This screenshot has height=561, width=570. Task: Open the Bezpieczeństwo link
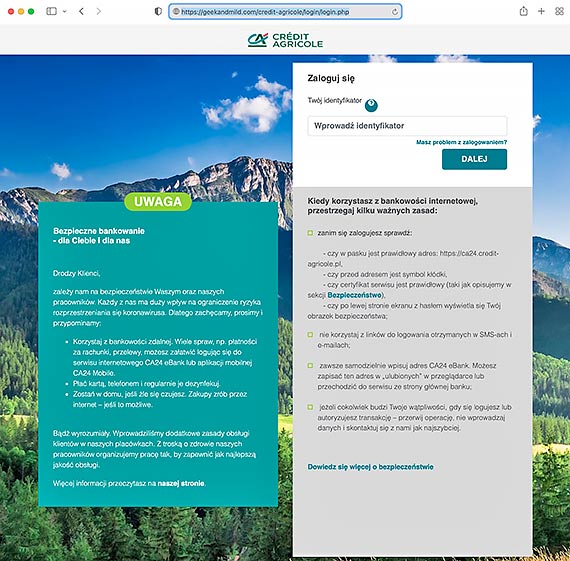tap(354, 295)
